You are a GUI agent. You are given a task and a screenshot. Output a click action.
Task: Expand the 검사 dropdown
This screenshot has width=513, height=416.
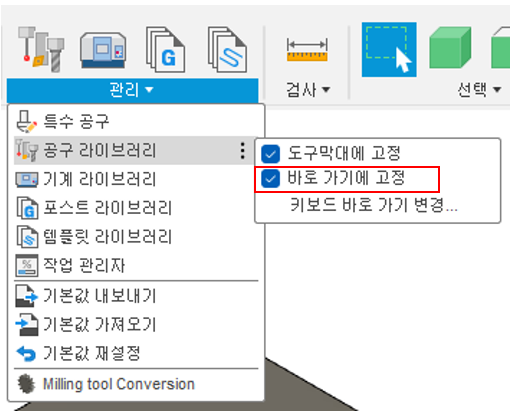coord(308,90)
